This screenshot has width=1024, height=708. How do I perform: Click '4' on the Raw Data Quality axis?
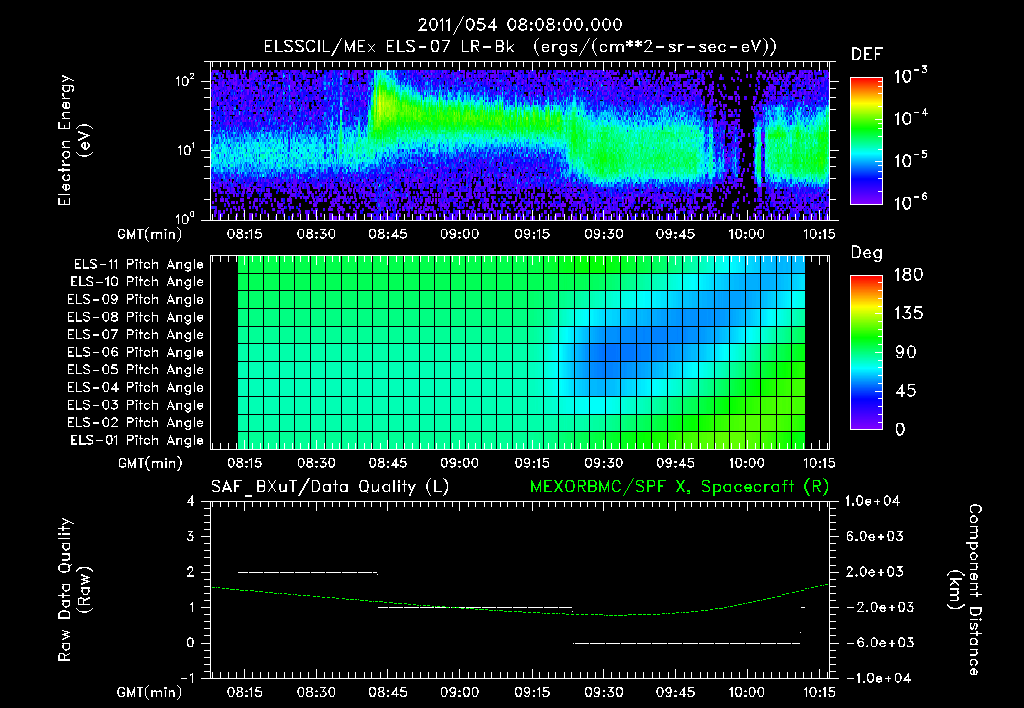point(191,501)
